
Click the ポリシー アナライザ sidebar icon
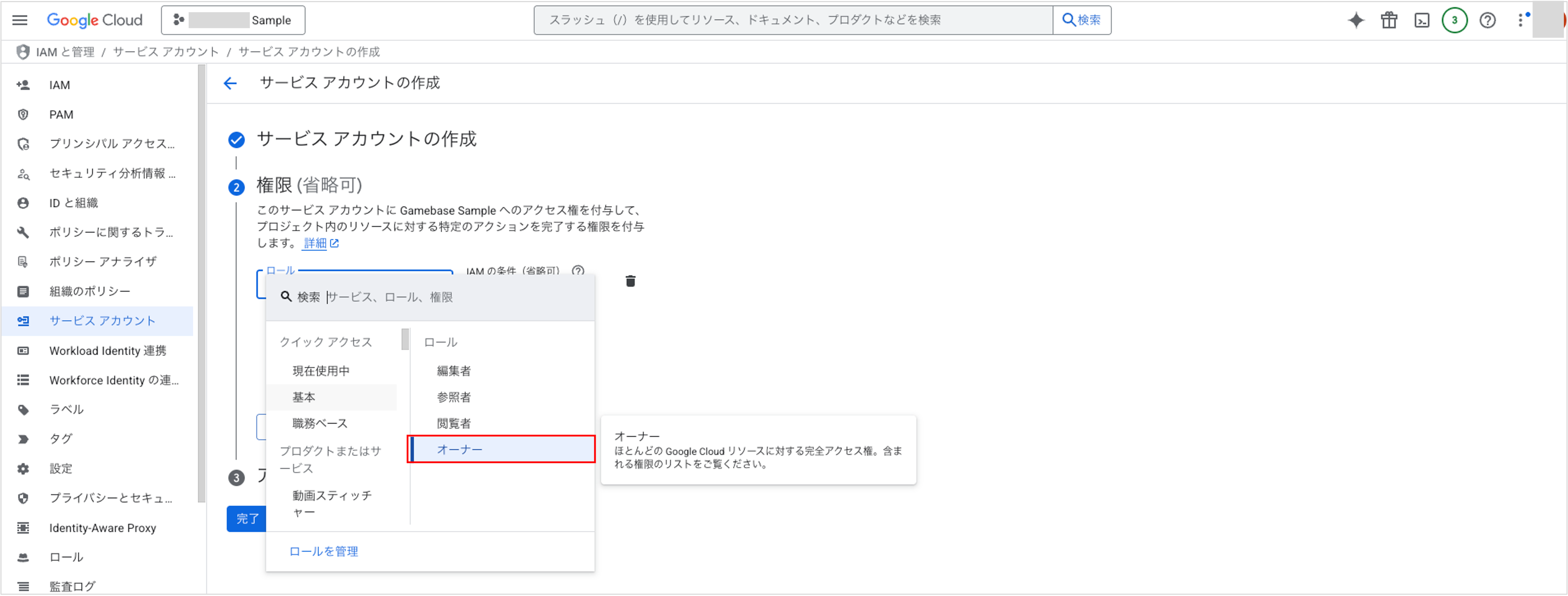click(23, 262)
